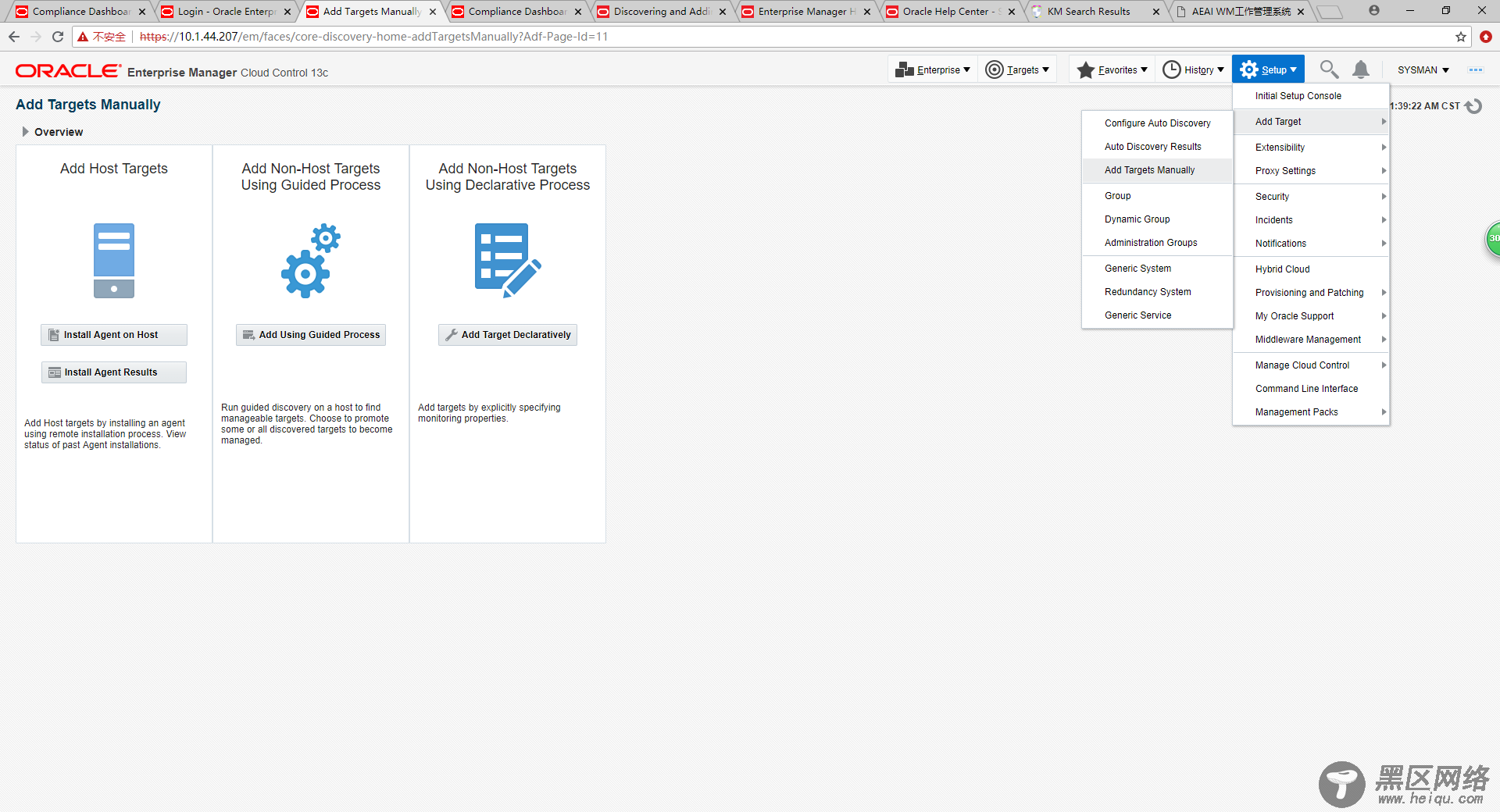Switch to Login - Oracle Enterprise tab
The width and height of the screenshot is (1500, 812).
pos(227,12)
